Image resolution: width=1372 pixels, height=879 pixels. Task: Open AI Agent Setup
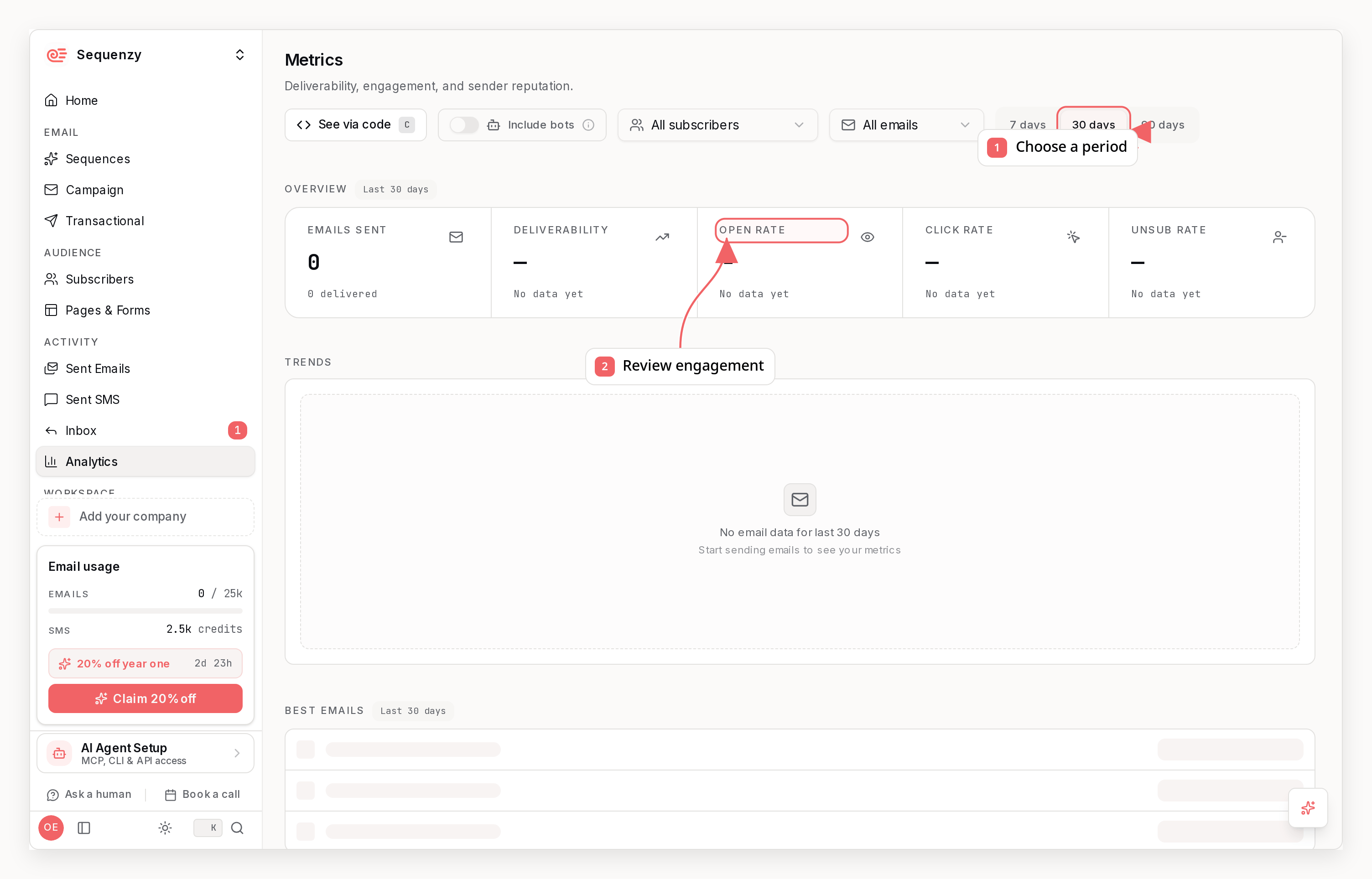coord(145,754)
